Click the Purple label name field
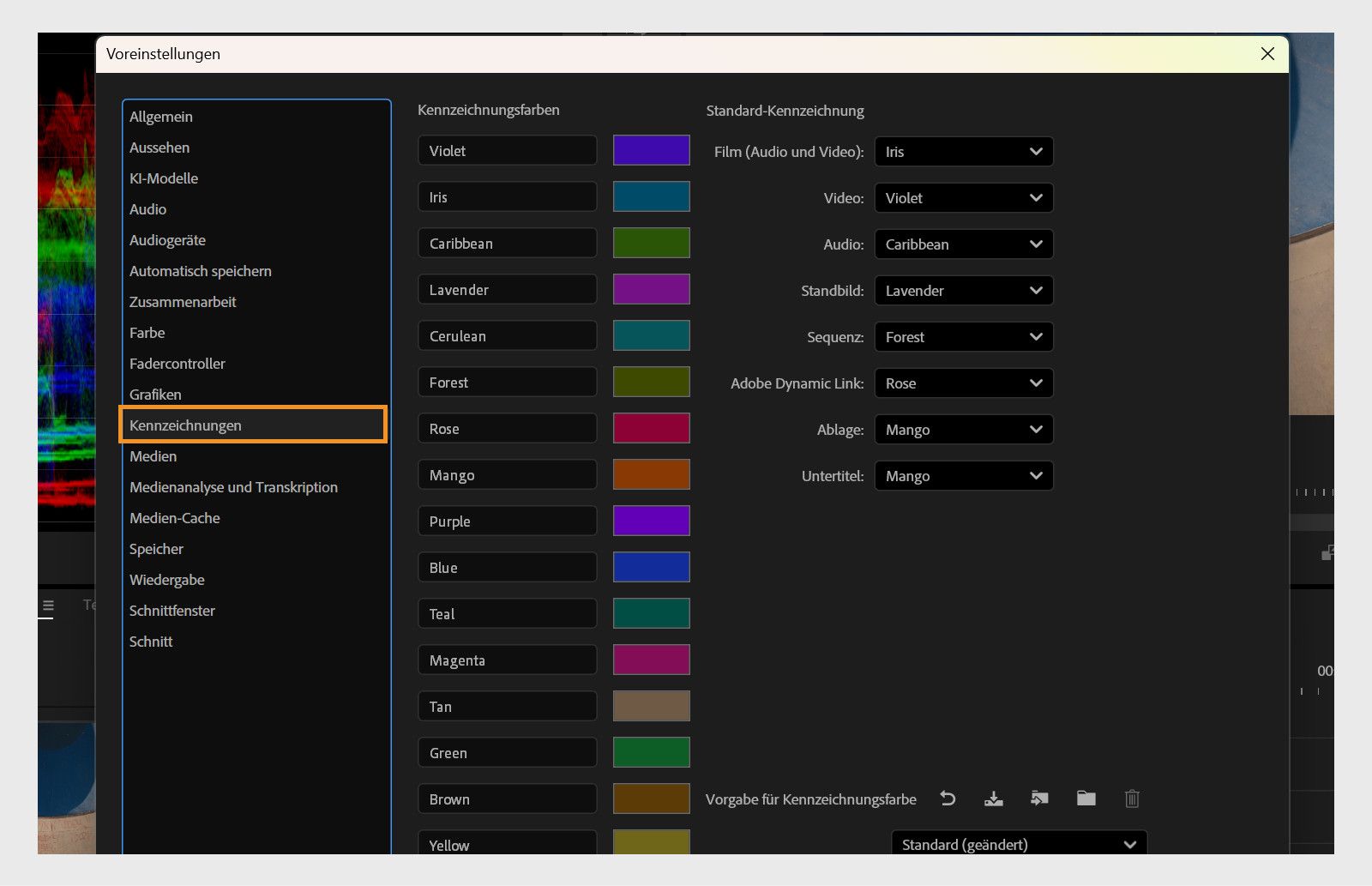The height and width of the screenshot is (886, 1372). pos(508,521)
